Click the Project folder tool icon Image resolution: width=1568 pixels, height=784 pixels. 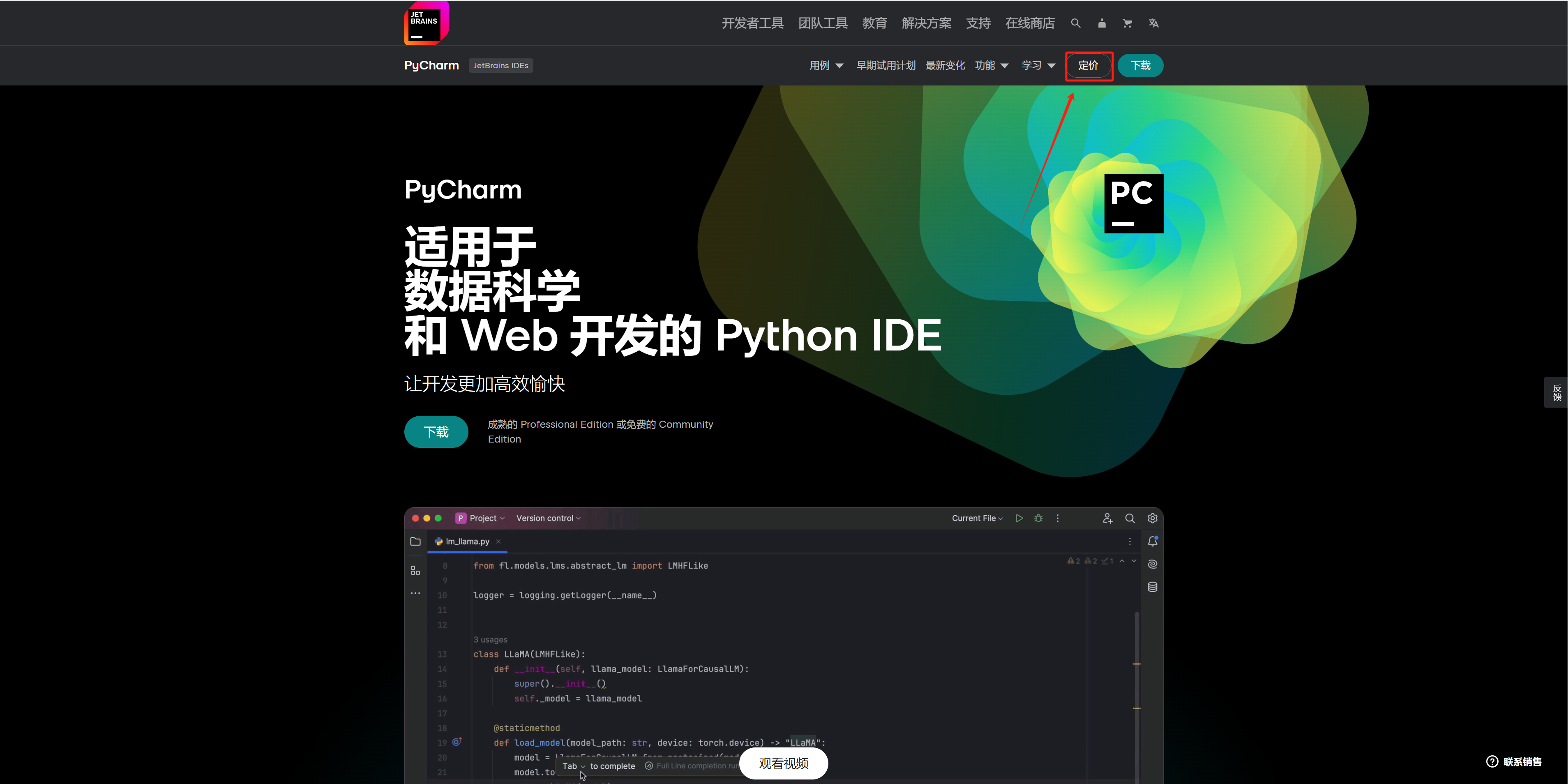click(415, 541)
